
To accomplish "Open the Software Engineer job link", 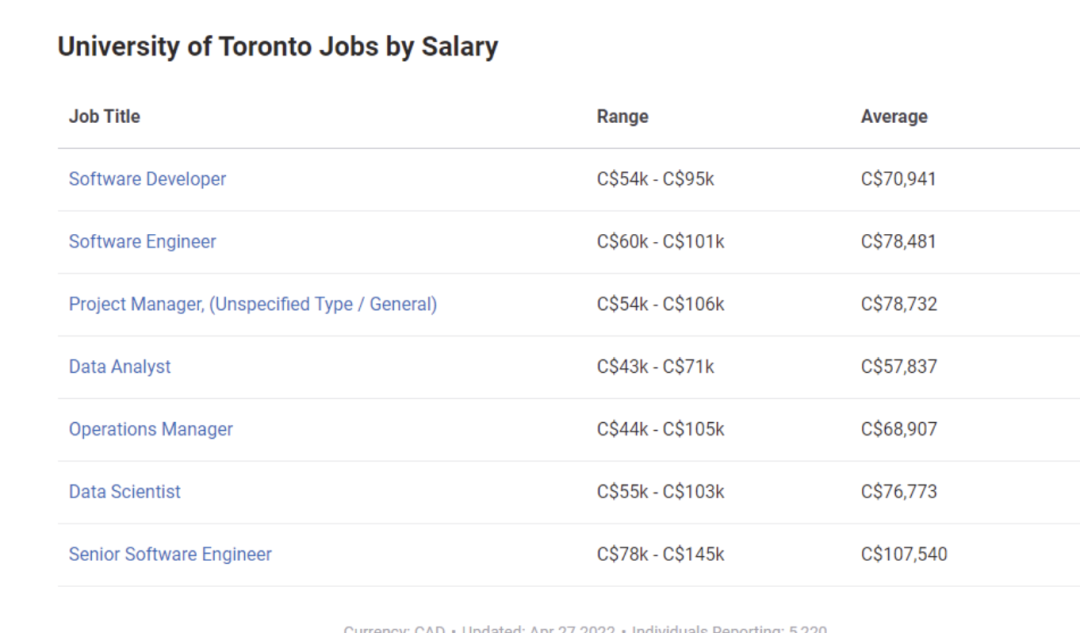I will click(142, 242).
